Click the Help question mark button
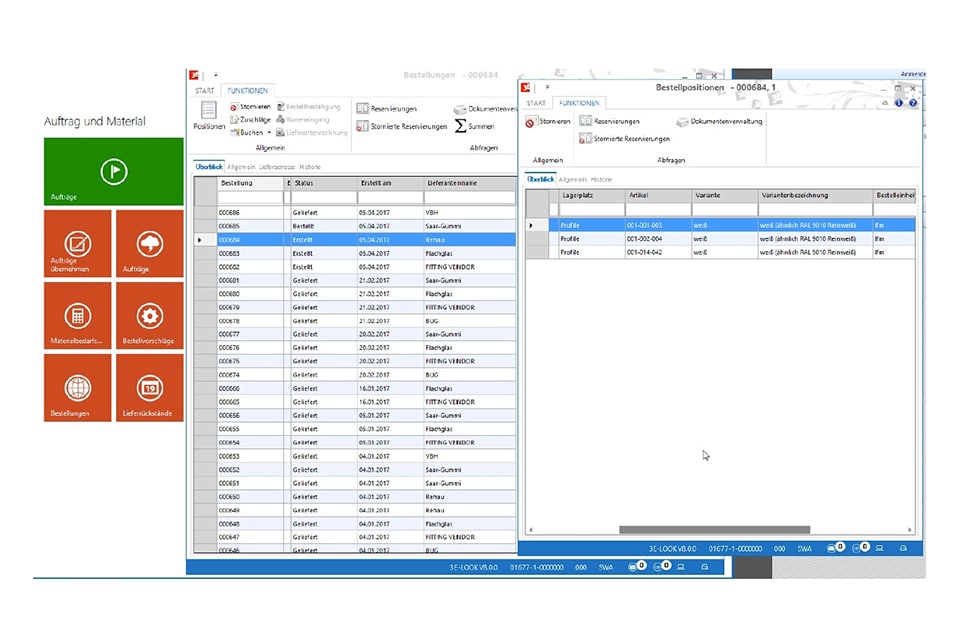The height and width of the screenshot is (640, 960). pos(912,102)
